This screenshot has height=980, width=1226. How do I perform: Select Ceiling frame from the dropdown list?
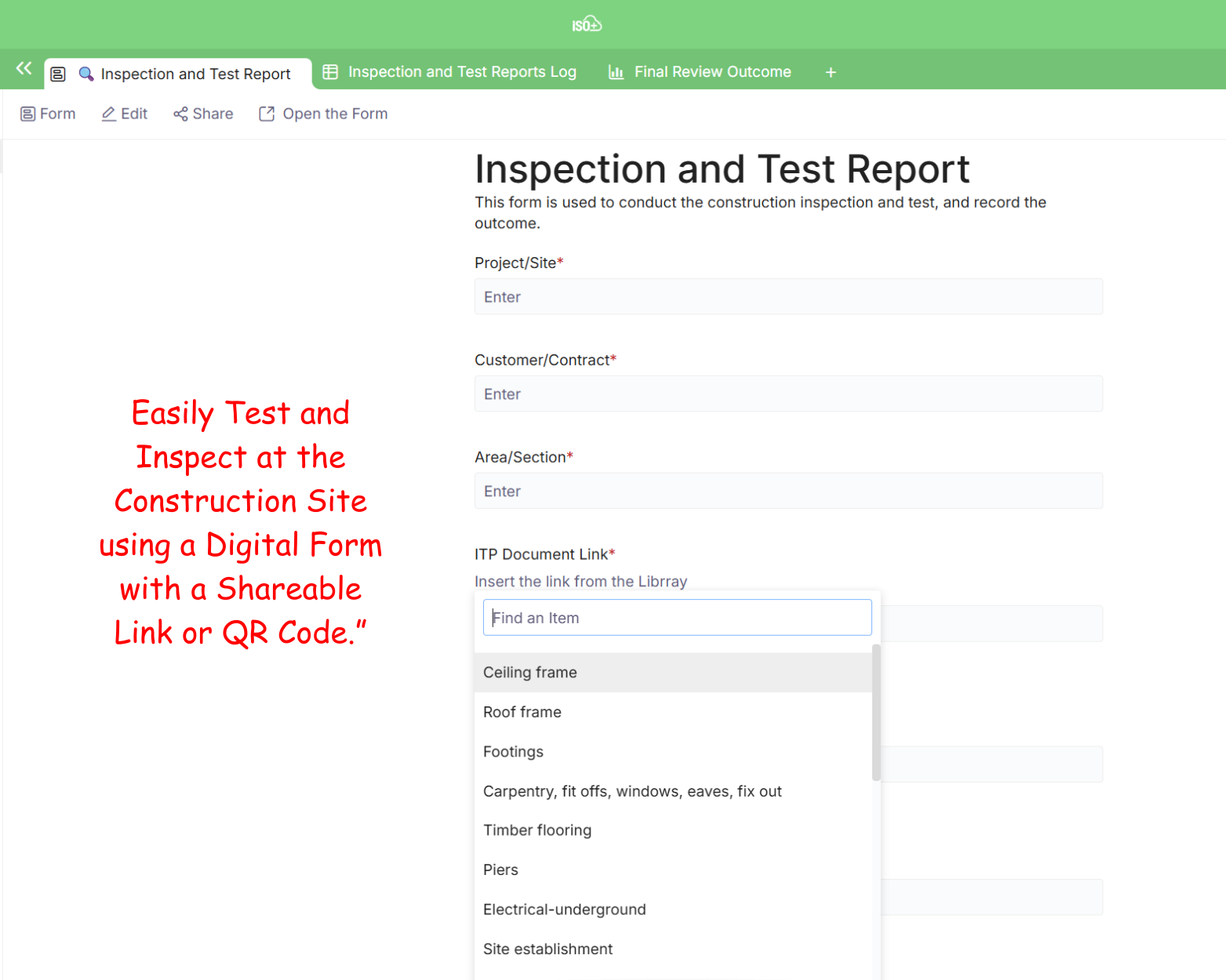tap(530, 673)
